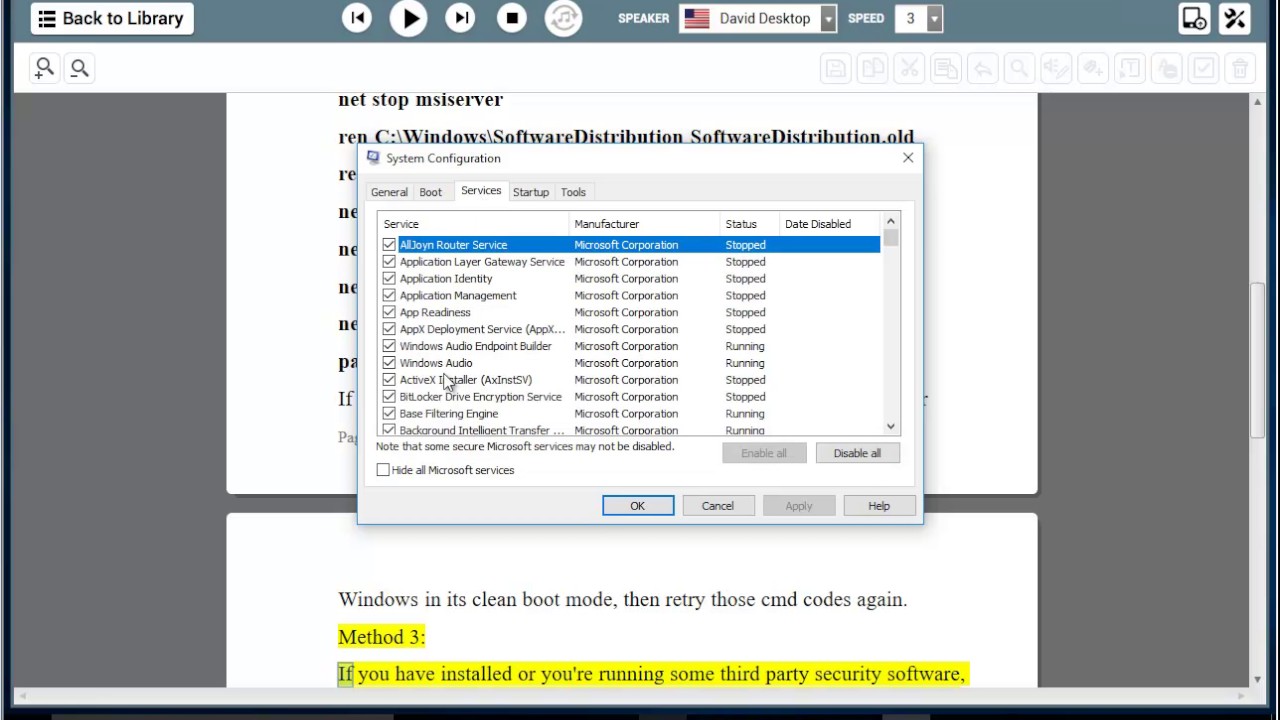Click the Cancel button

point(718,506)
